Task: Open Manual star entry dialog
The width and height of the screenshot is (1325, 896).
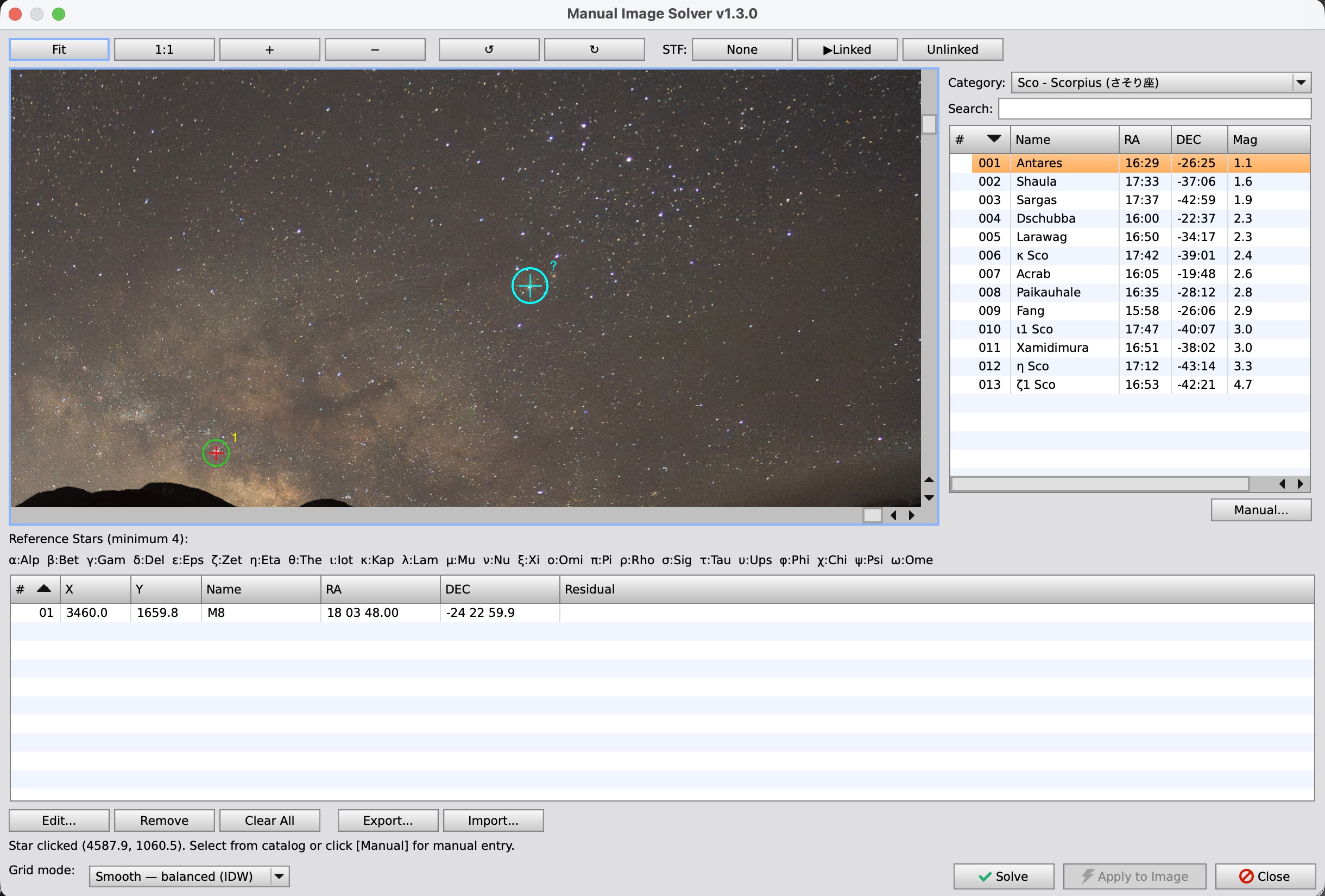Action: click(1261, 509)
